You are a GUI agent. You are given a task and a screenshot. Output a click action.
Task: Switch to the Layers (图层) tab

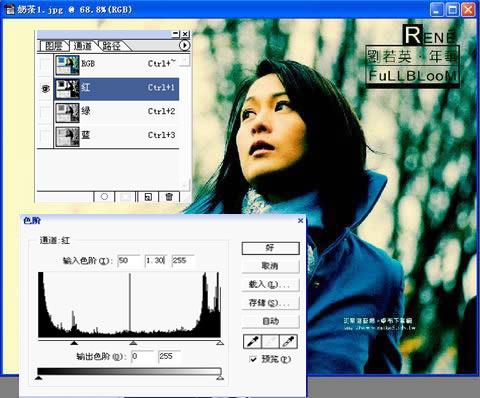54,46
